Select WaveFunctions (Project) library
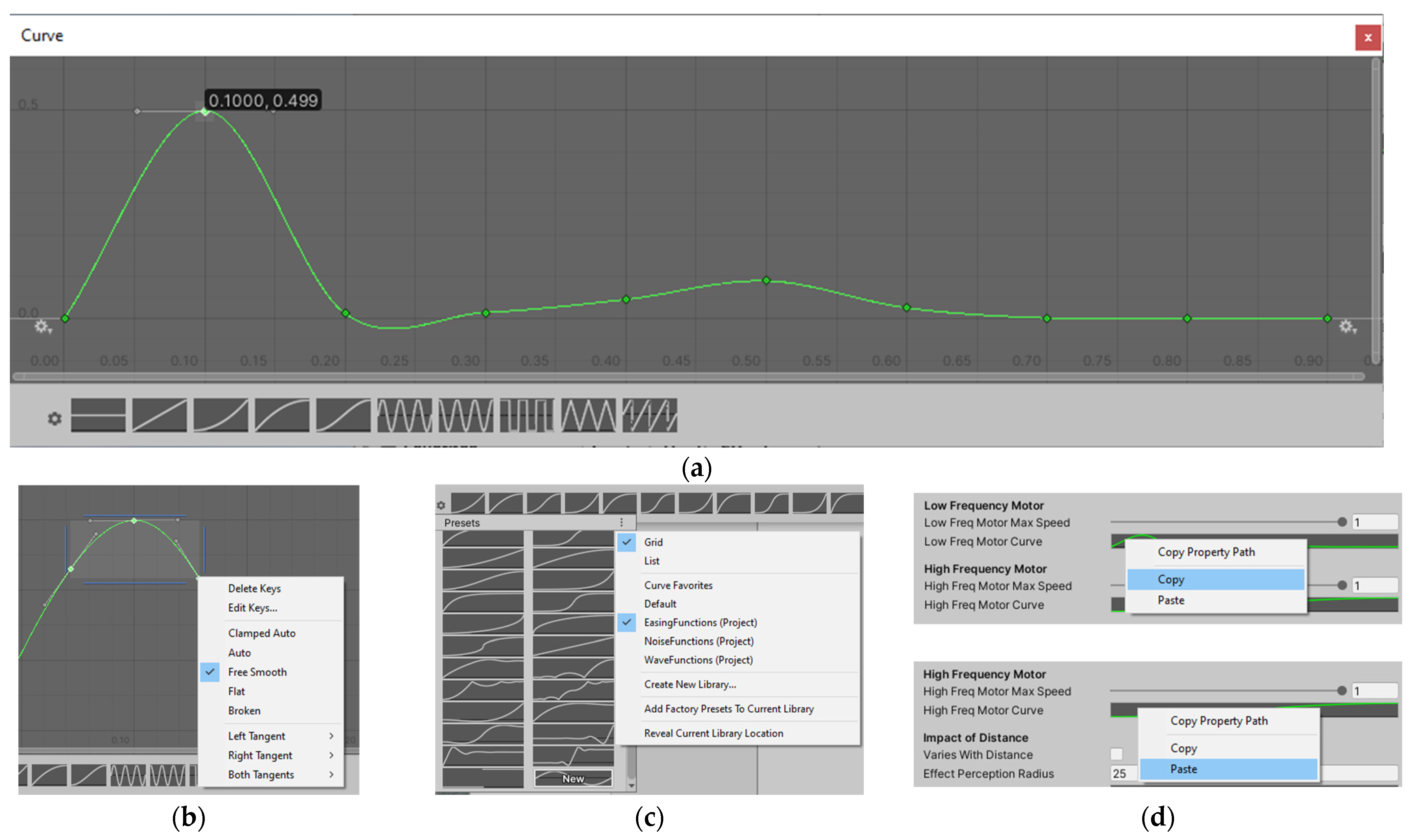 698,660
